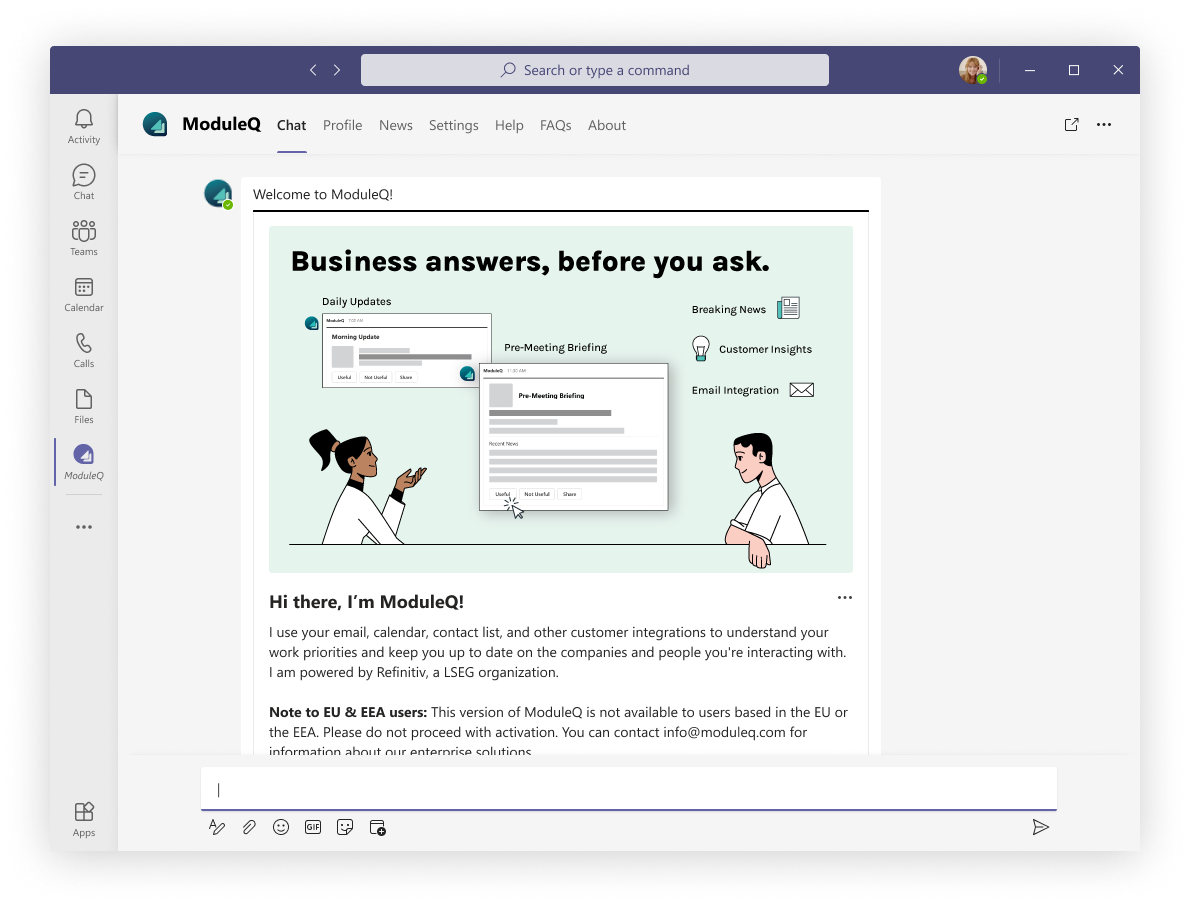Viewport: 1190px width, 905px height.
Task: Click the info@moduleq.com email address
Action: [x=724, y=732]
